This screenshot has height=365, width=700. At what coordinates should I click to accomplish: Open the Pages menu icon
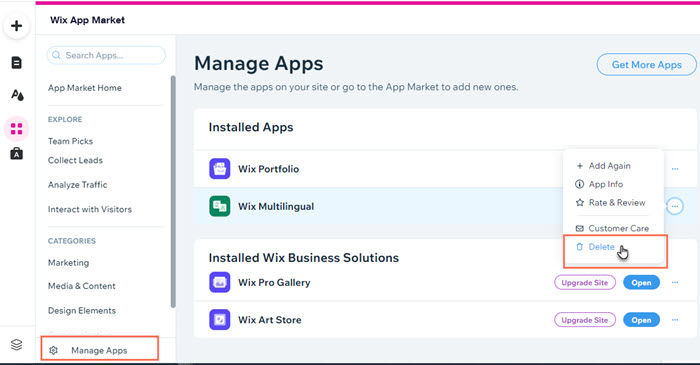pos(17,63)
